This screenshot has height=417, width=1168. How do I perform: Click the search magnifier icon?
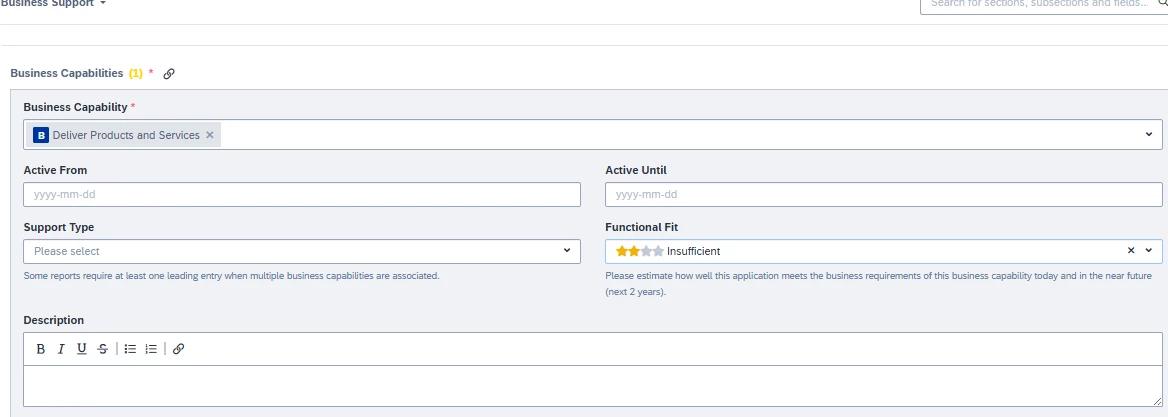[x=1163, y=3]
